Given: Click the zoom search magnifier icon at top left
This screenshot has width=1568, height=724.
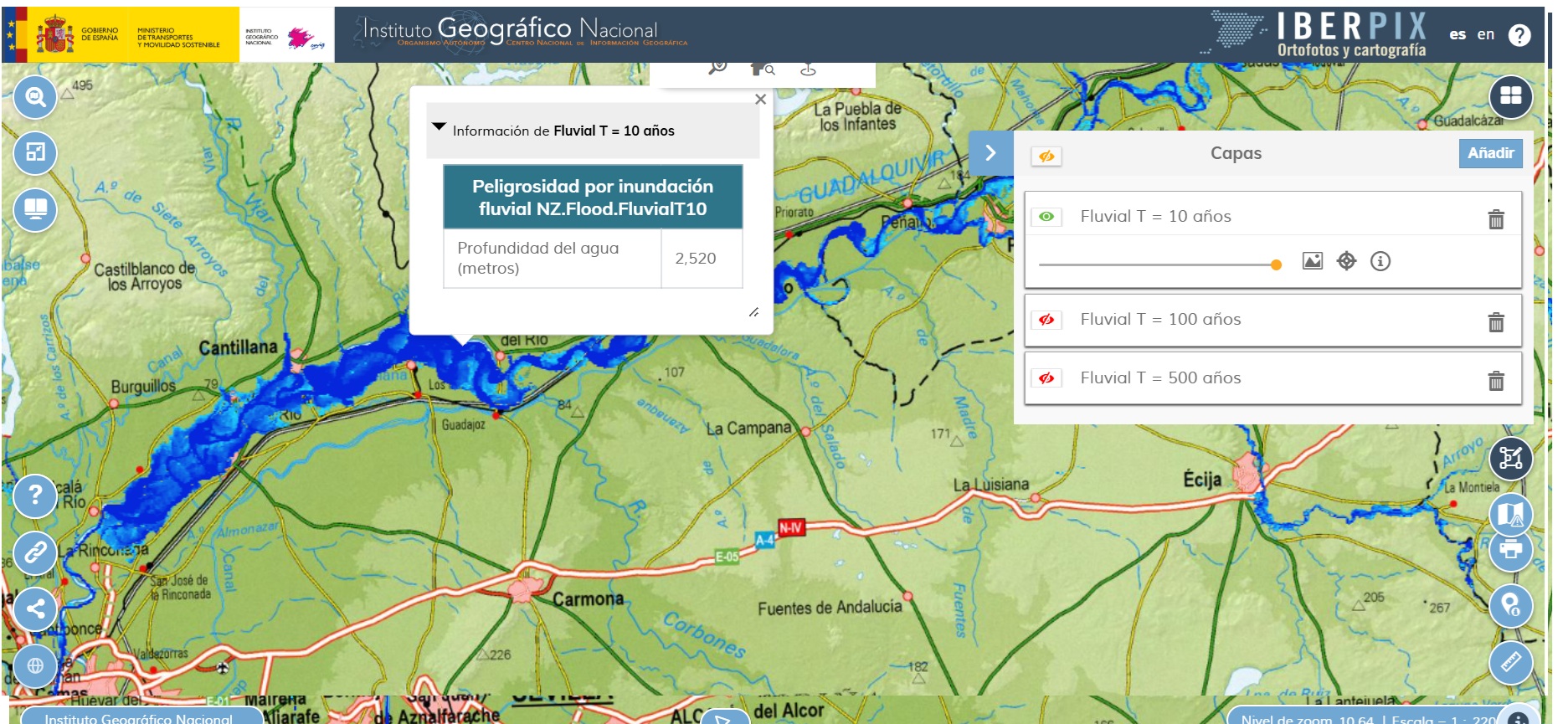Looking at the screenshot, I should click(35, 97).
